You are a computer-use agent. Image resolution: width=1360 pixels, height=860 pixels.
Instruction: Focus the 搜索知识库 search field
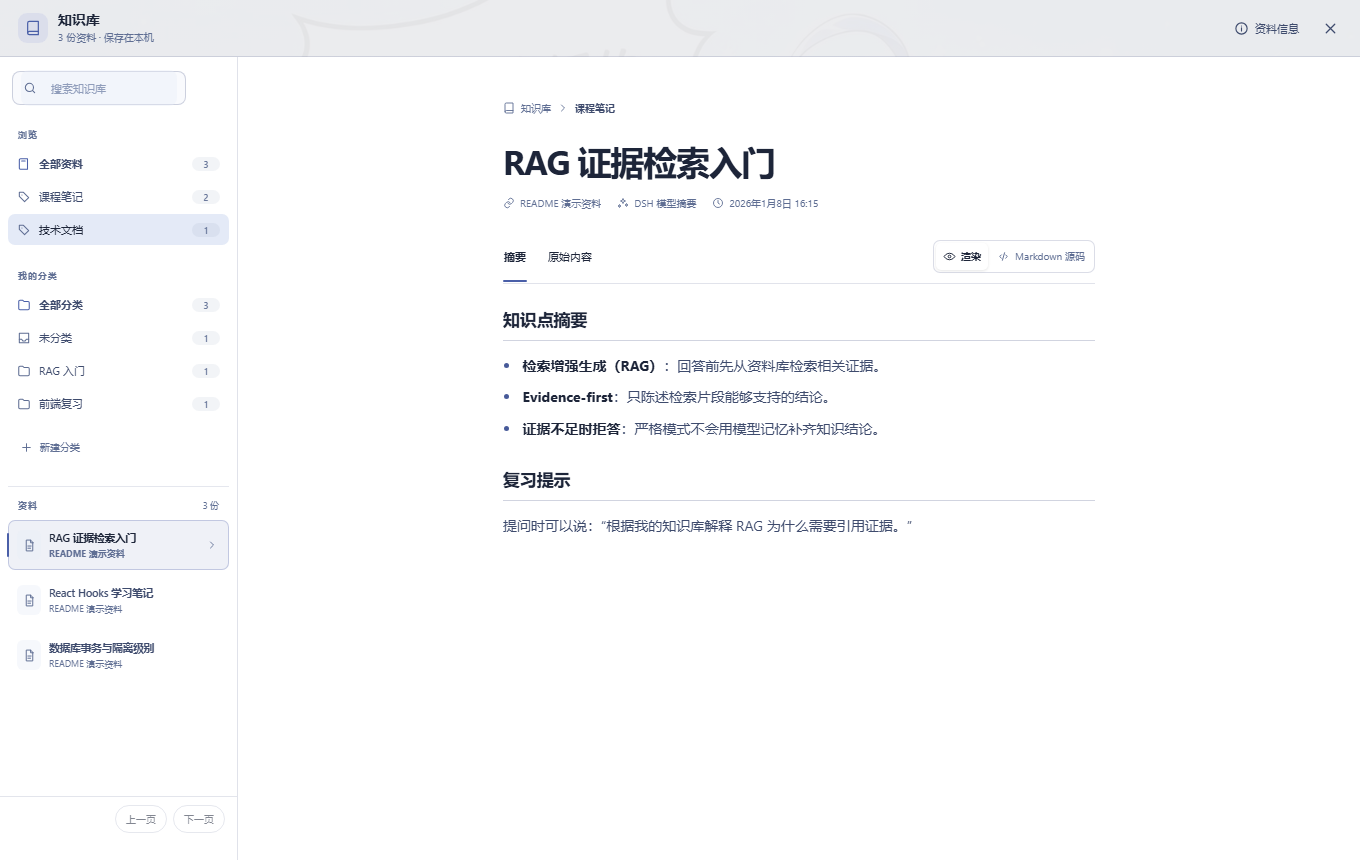point(99,88)
